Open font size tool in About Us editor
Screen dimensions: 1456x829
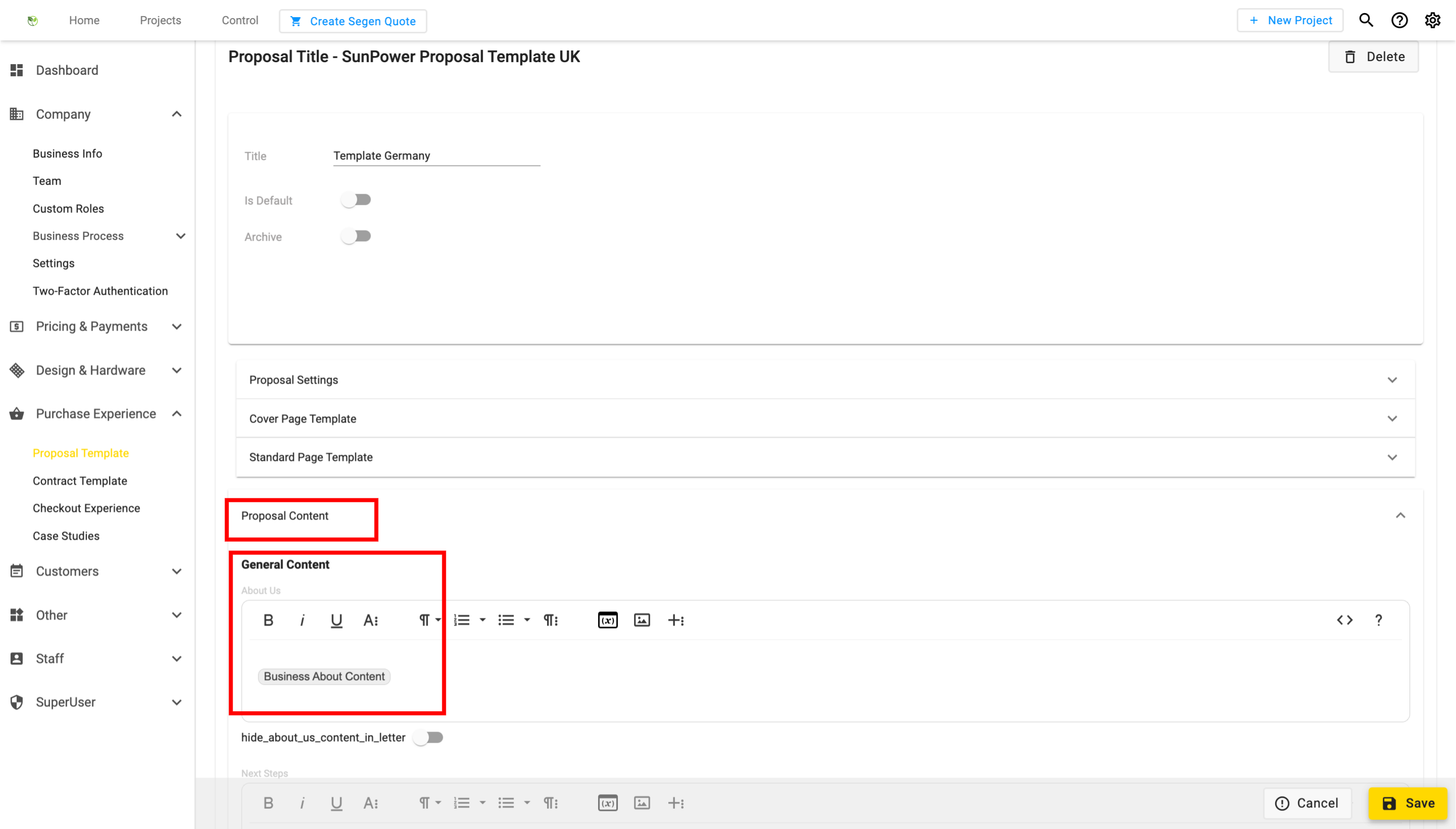click(x=371, y=620)
